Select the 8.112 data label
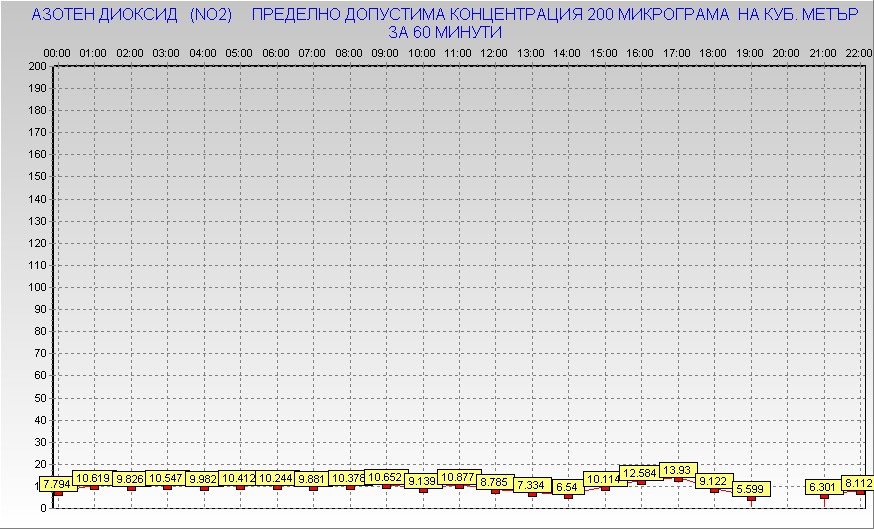Viewport: 874px width, 529px height. click(x=859, y=483)
